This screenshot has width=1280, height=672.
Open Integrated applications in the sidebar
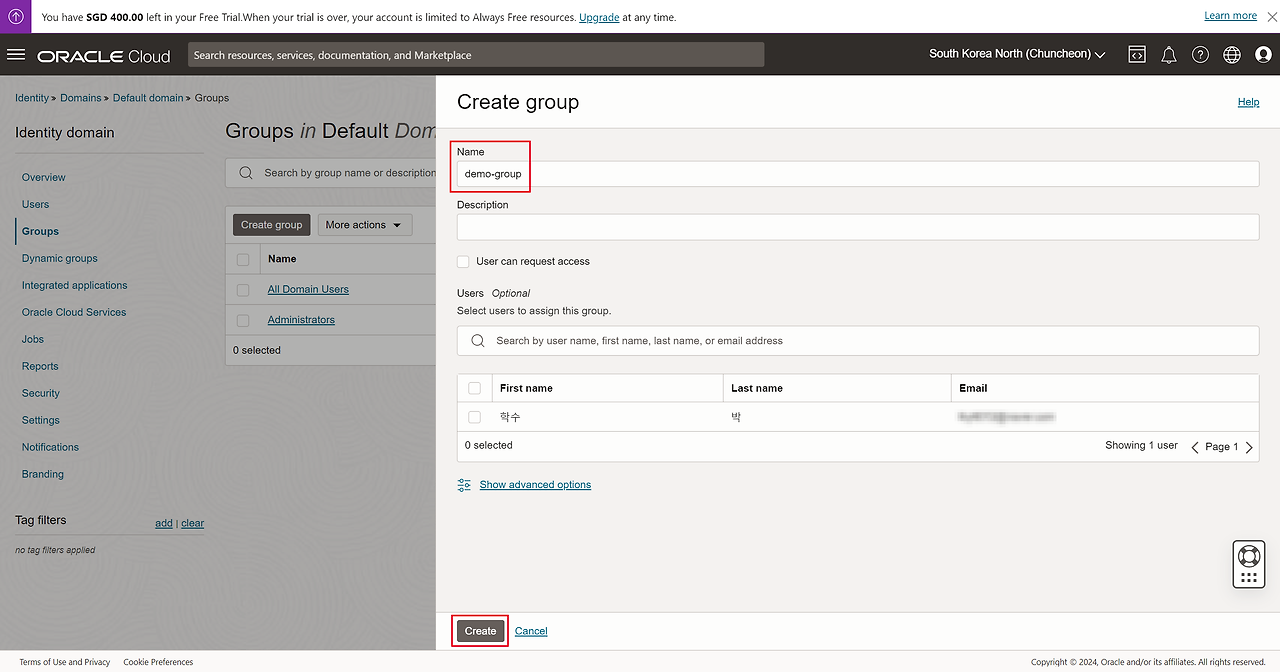coord(75,285)
